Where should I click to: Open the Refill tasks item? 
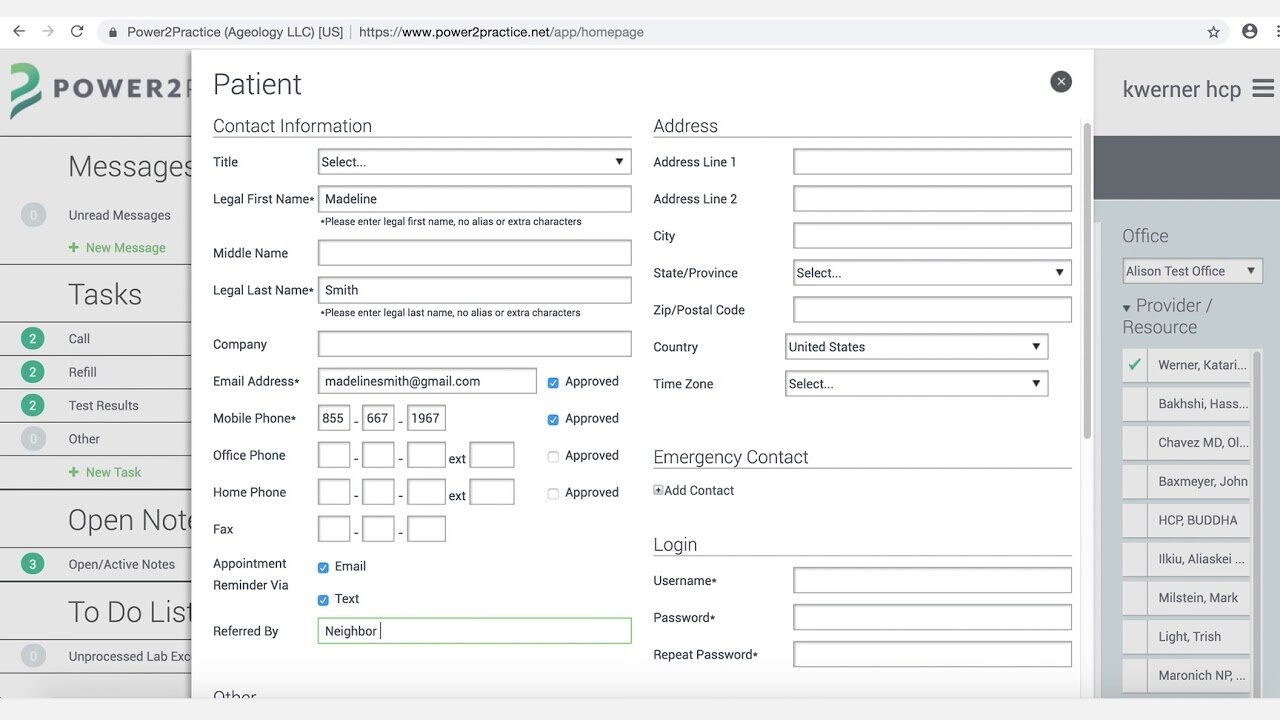click(x=83, y=372)
